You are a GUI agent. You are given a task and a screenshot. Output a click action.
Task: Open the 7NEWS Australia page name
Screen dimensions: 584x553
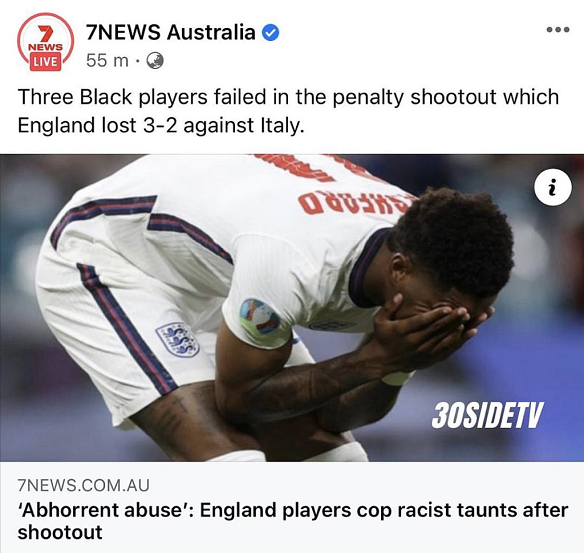pos(171,32)
